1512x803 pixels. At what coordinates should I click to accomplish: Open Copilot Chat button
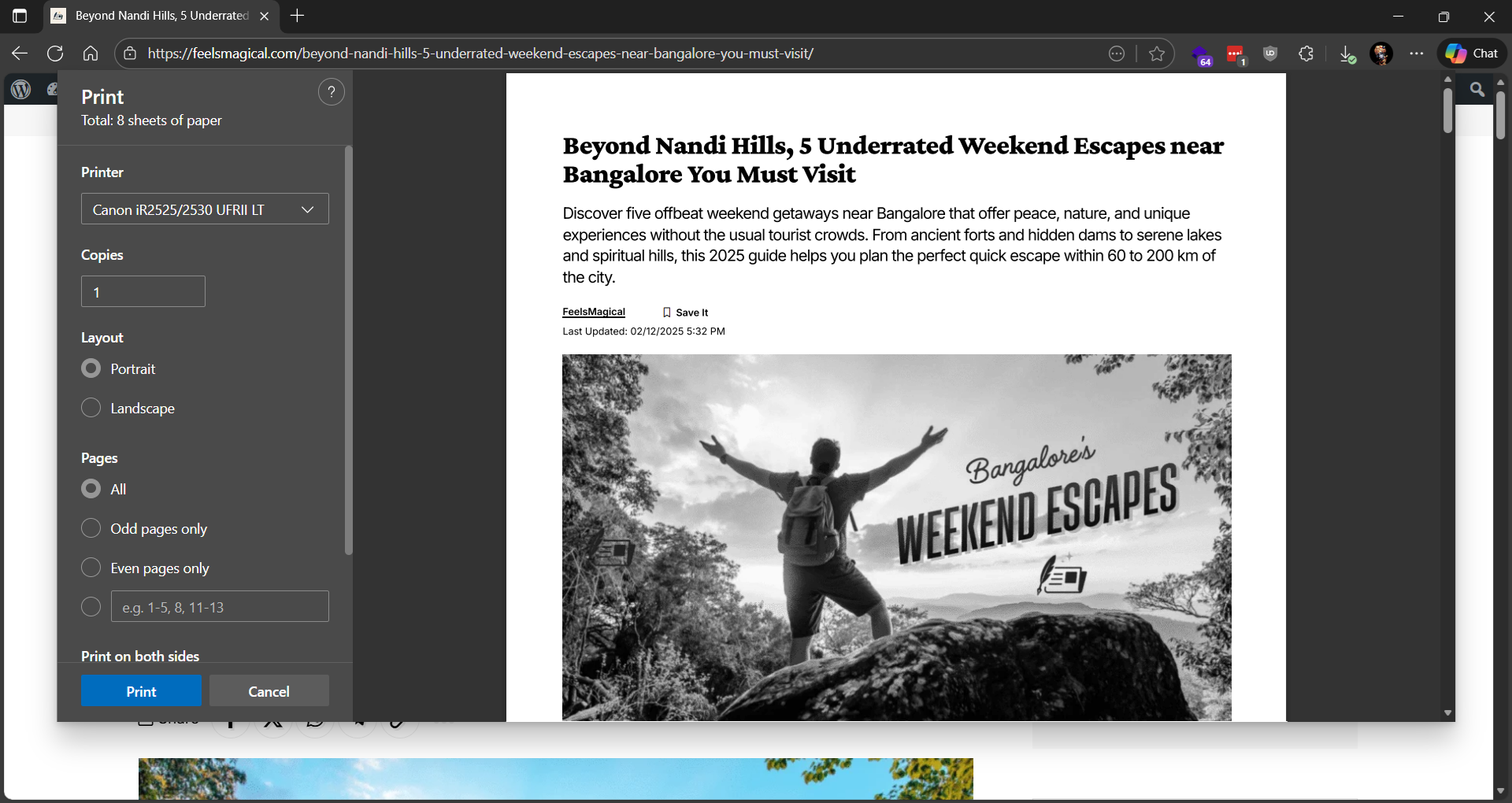(x=1472, y=54)
